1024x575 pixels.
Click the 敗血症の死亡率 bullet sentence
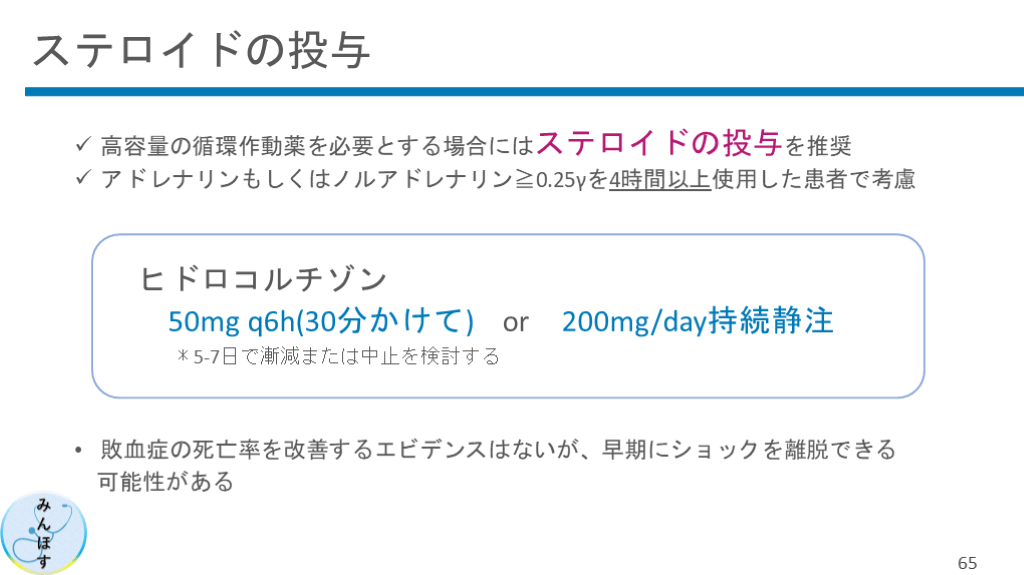[x=498, y=450]
